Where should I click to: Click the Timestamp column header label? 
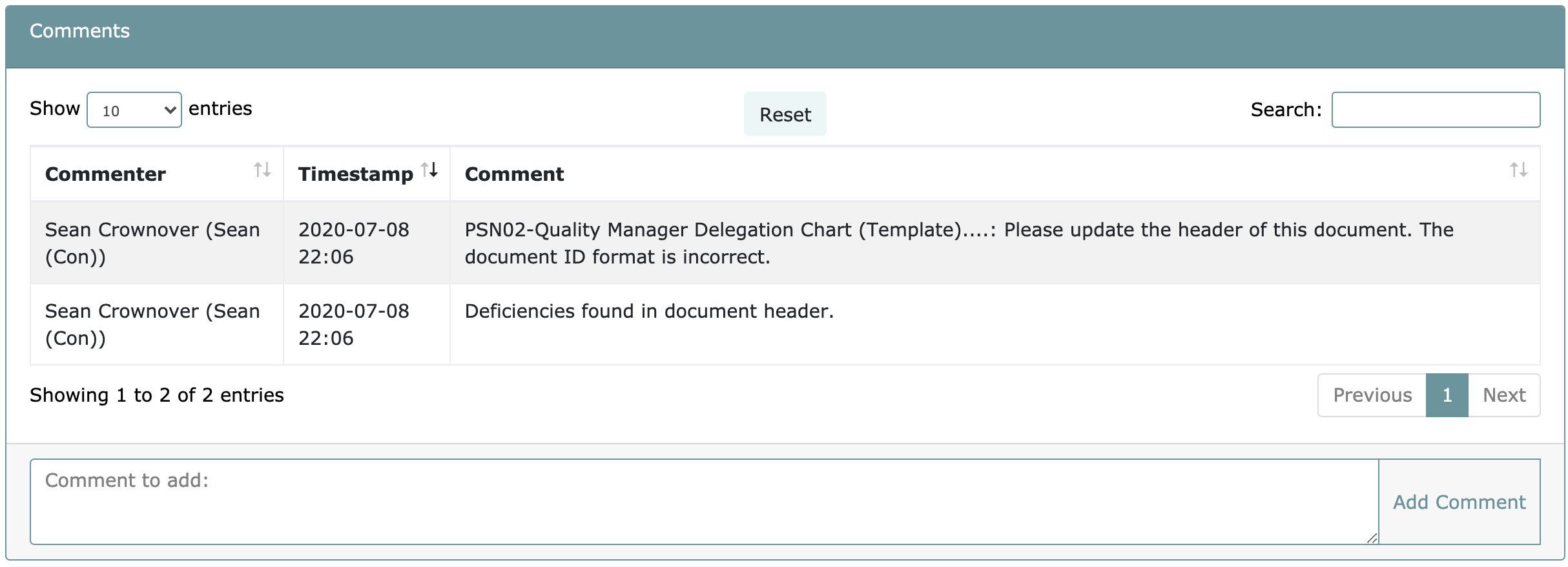coord(355,174)
